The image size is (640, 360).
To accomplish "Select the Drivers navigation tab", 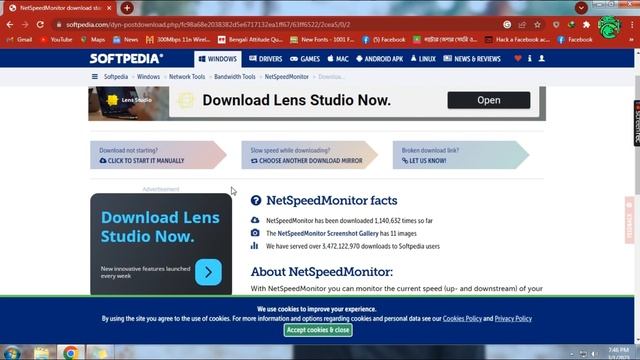I will (266, 59).
